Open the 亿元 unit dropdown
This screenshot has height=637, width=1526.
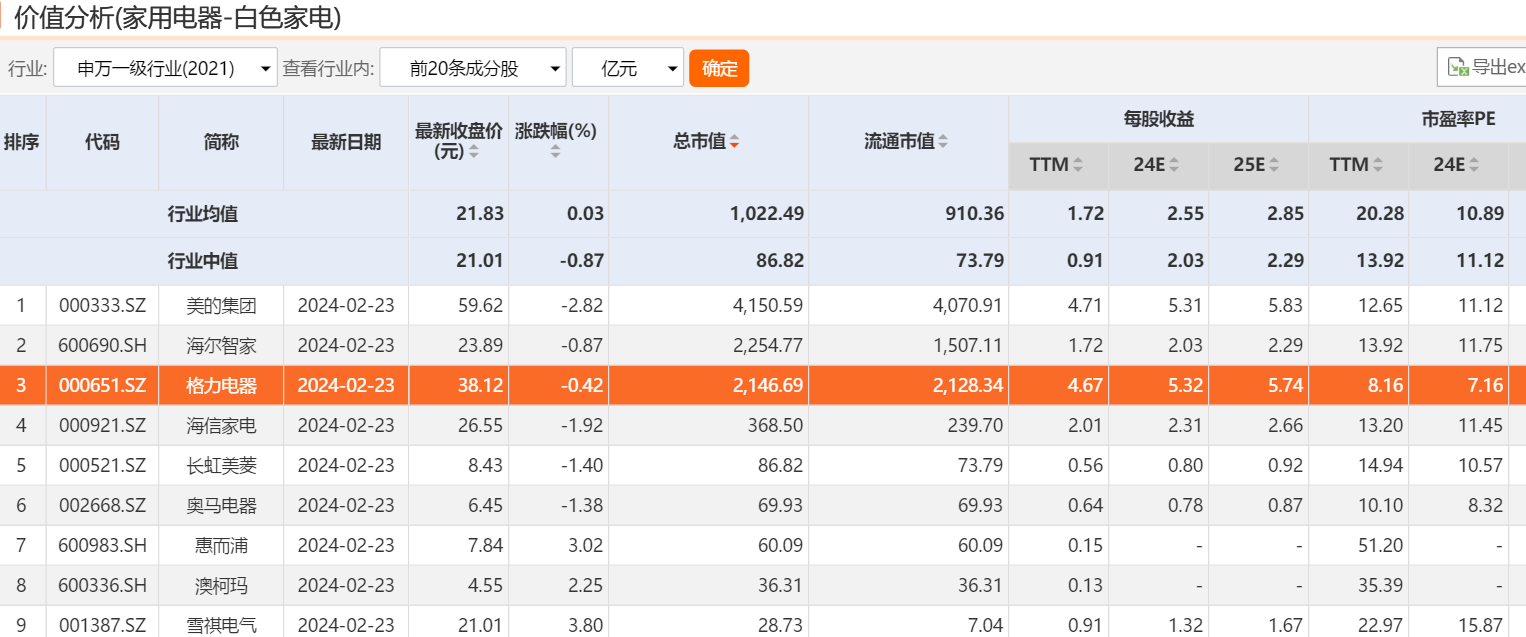click(628, 68)
